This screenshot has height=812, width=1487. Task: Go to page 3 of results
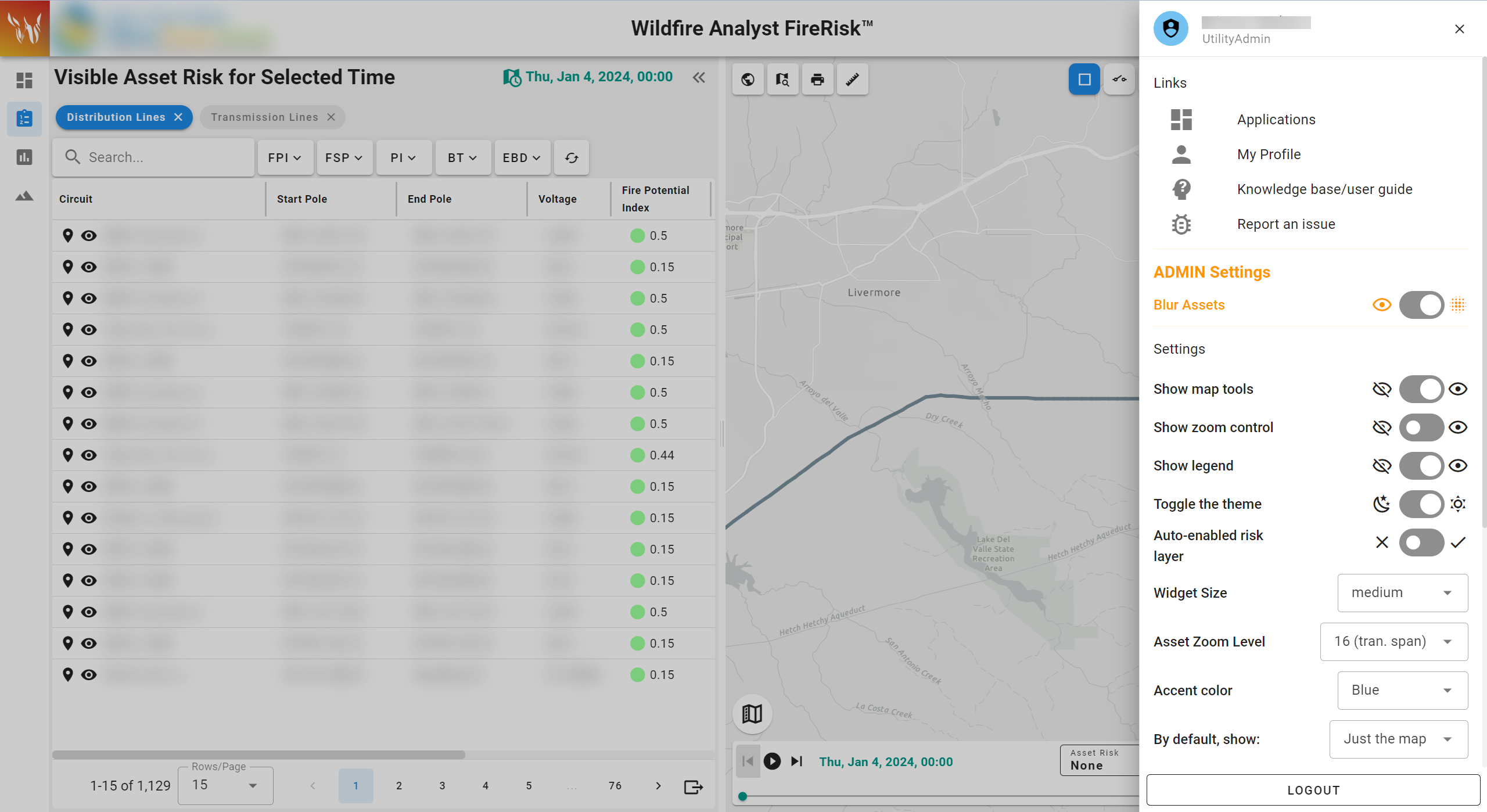click(x=442, y=785)
